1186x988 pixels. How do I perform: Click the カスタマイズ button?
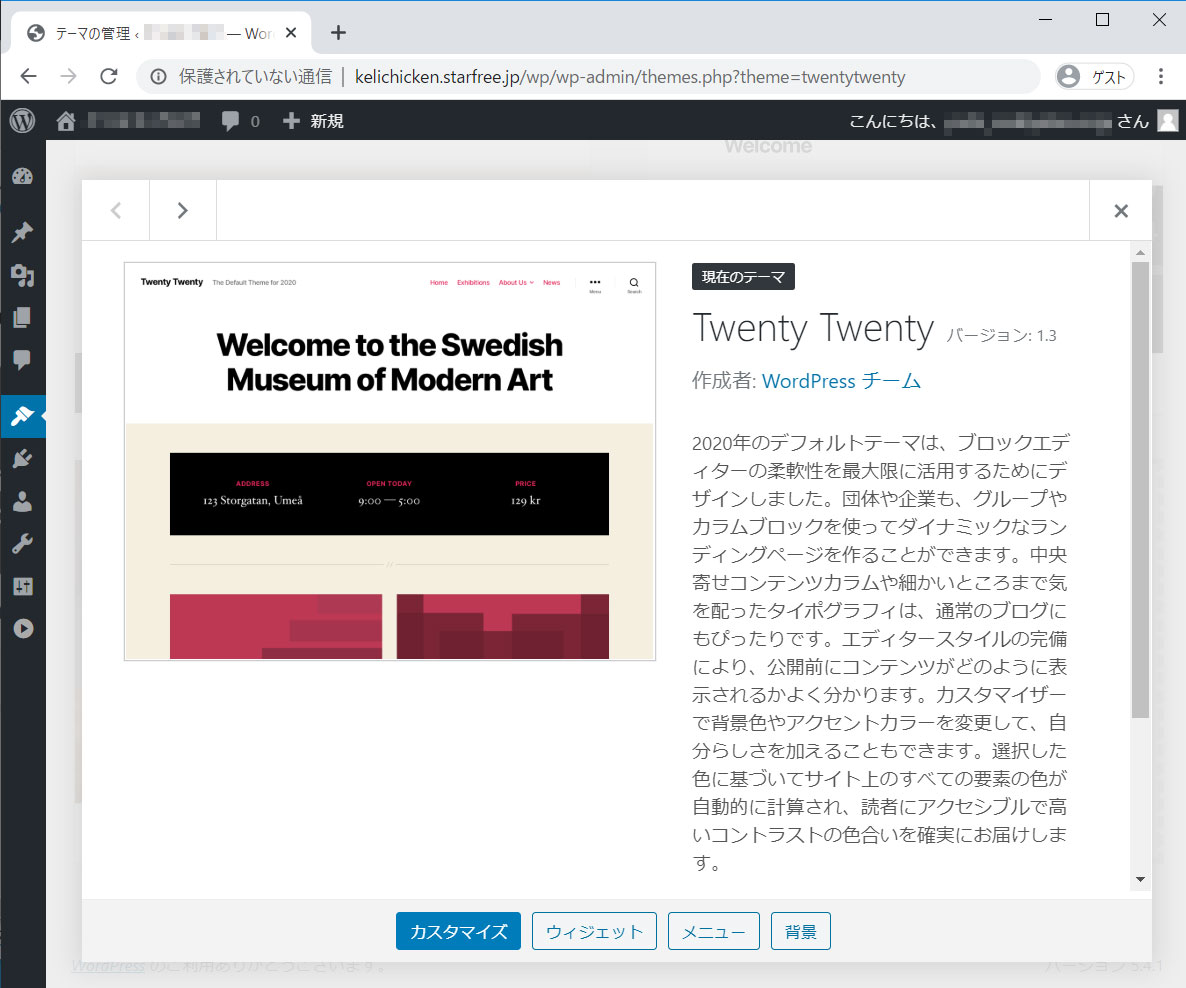pos(458,931)
